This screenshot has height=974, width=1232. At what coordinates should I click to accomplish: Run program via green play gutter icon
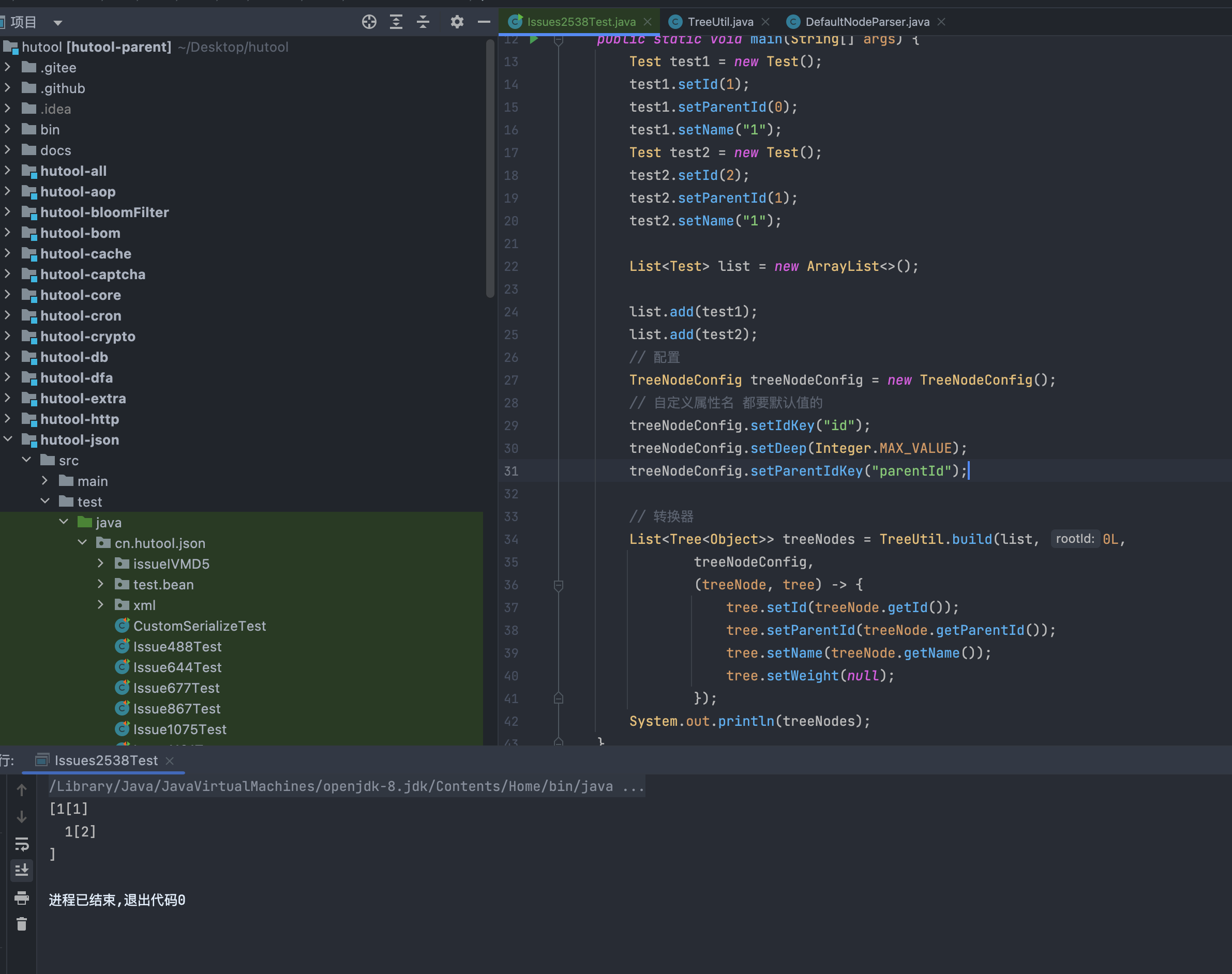[x=534, y=39]
